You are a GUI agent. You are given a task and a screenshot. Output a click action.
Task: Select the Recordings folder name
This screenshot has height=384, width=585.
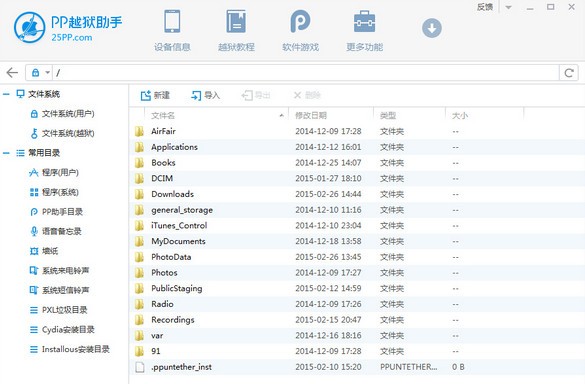pyautogui.click(x=173, y=320)
